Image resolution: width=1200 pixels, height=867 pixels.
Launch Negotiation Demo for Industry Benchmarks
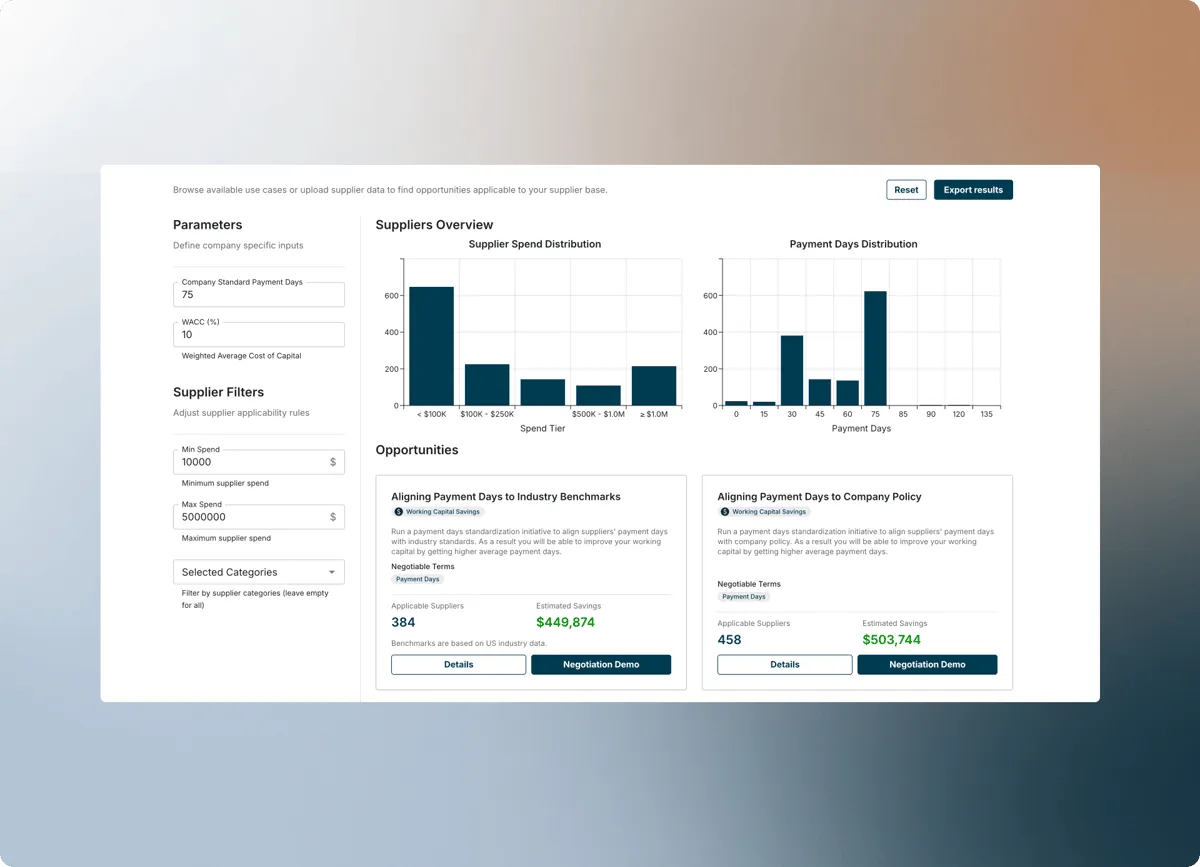(x=601, y=665)
